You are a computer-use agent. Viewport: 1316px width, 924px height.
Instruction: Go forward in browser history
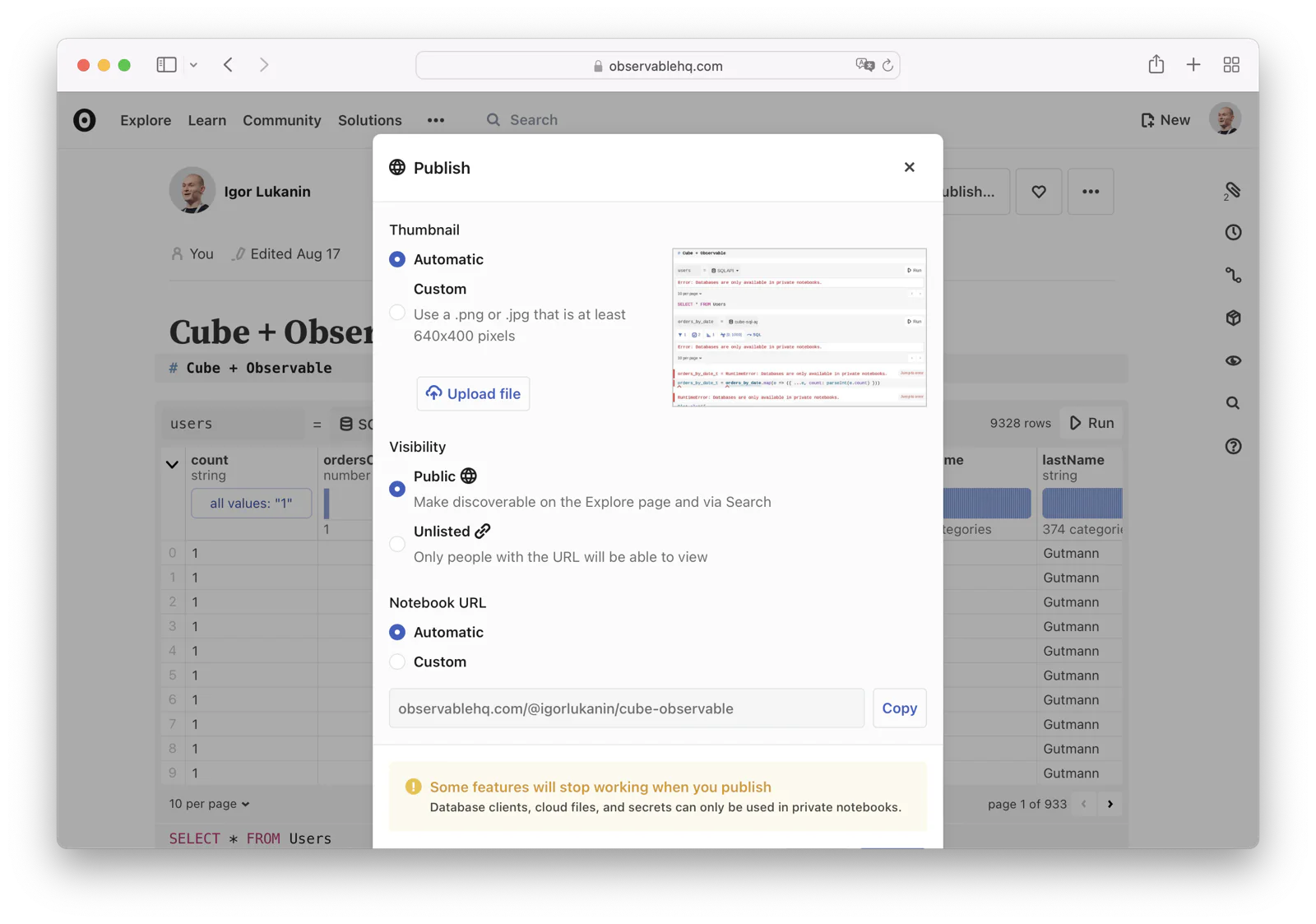pyautogui.click(x=264, y=64)
